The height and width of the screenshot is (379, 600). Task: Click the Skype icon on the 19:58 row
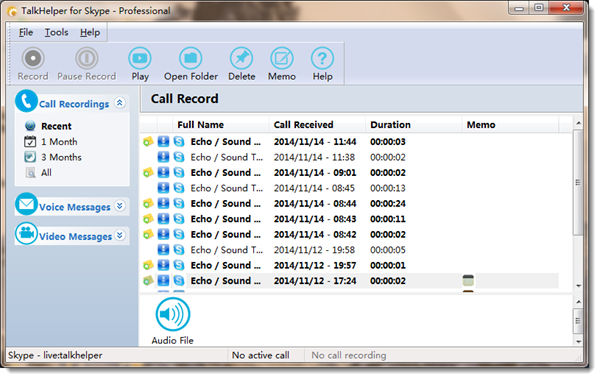(179, 250)
